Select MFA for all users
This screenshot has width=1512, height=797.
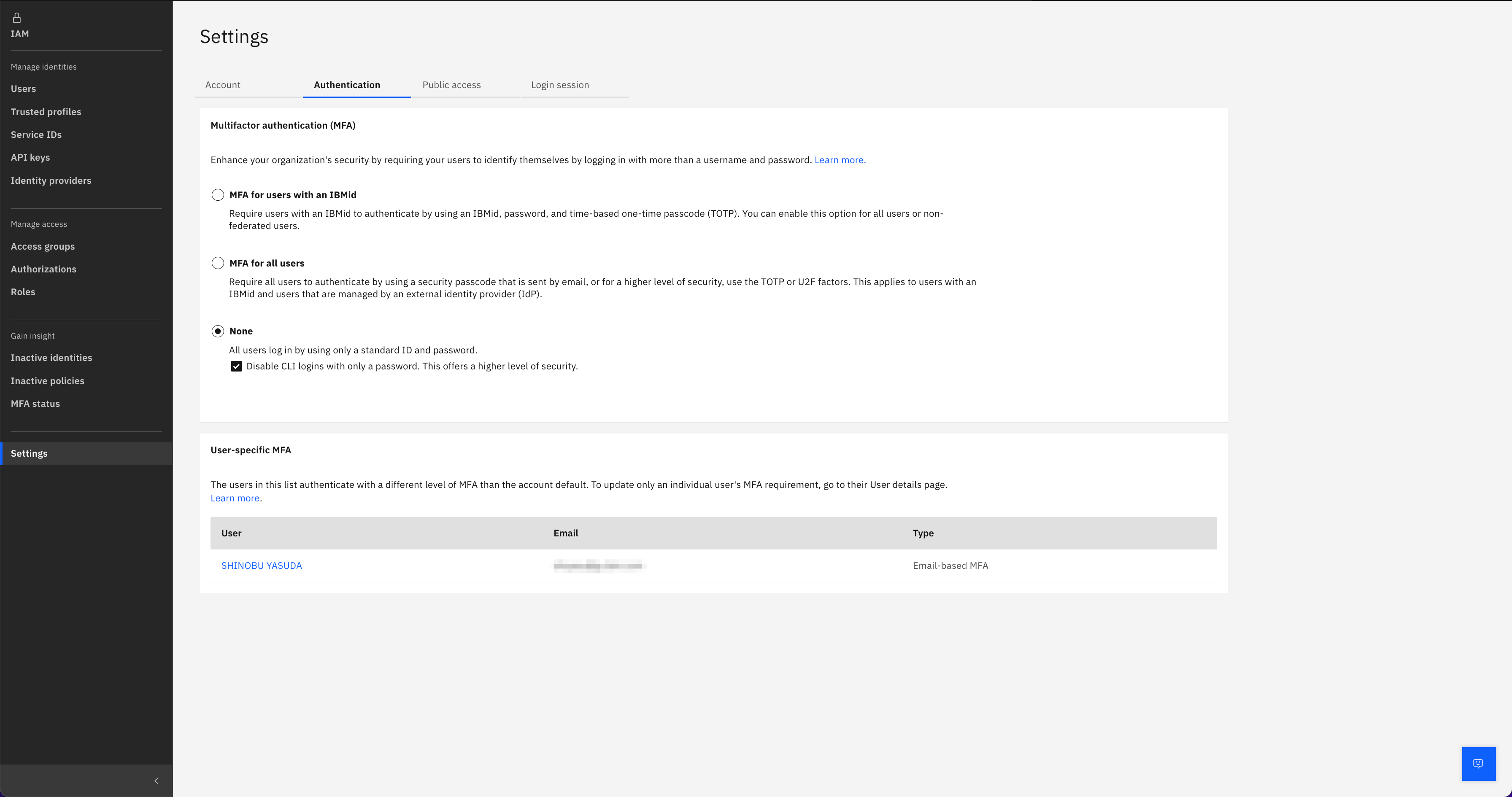click(x=218, y=263)
